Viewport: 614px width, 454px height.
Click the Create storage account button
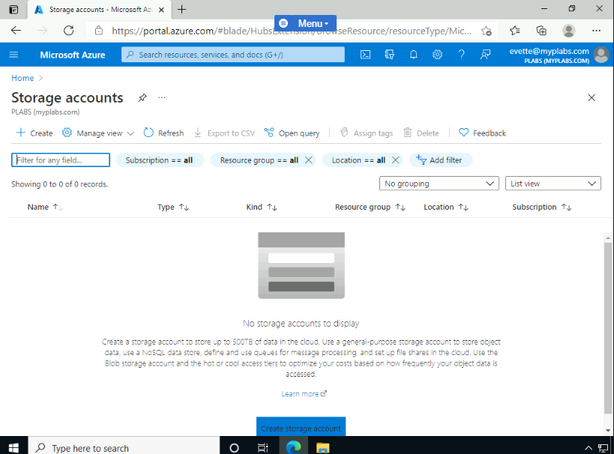coord(300,428)
